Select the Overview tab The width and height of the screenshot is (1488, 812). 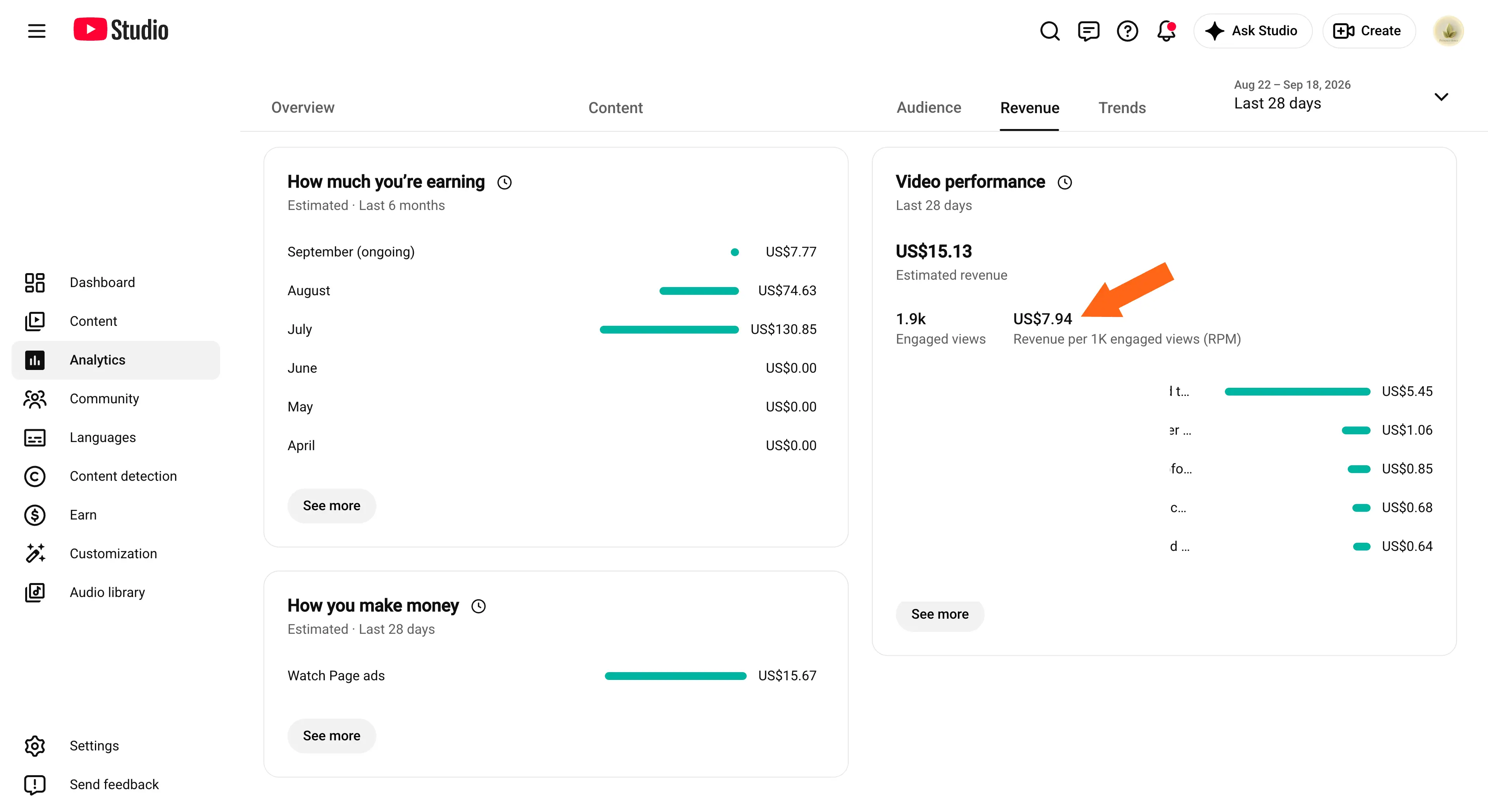coord(303,107)
